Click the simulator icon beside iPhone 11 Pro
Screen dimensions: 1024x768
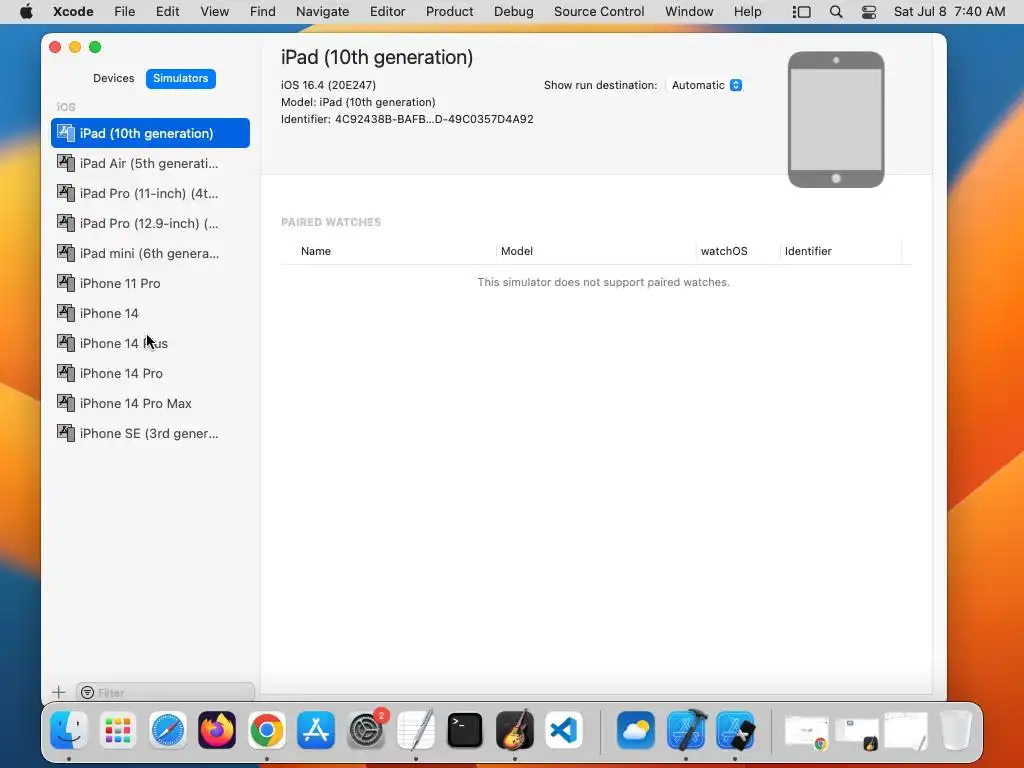click(x=66, y=283)
